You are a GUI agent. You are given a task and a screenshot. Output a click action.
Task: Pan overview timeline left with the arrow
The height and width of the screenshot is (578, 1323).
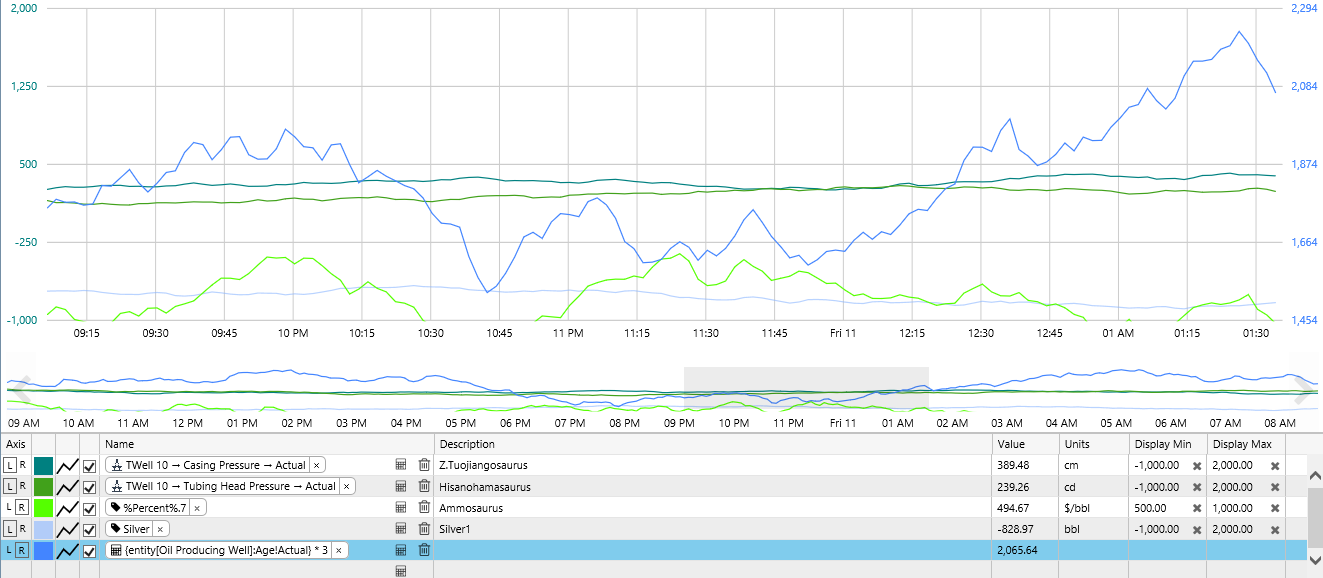pos(22,387)
